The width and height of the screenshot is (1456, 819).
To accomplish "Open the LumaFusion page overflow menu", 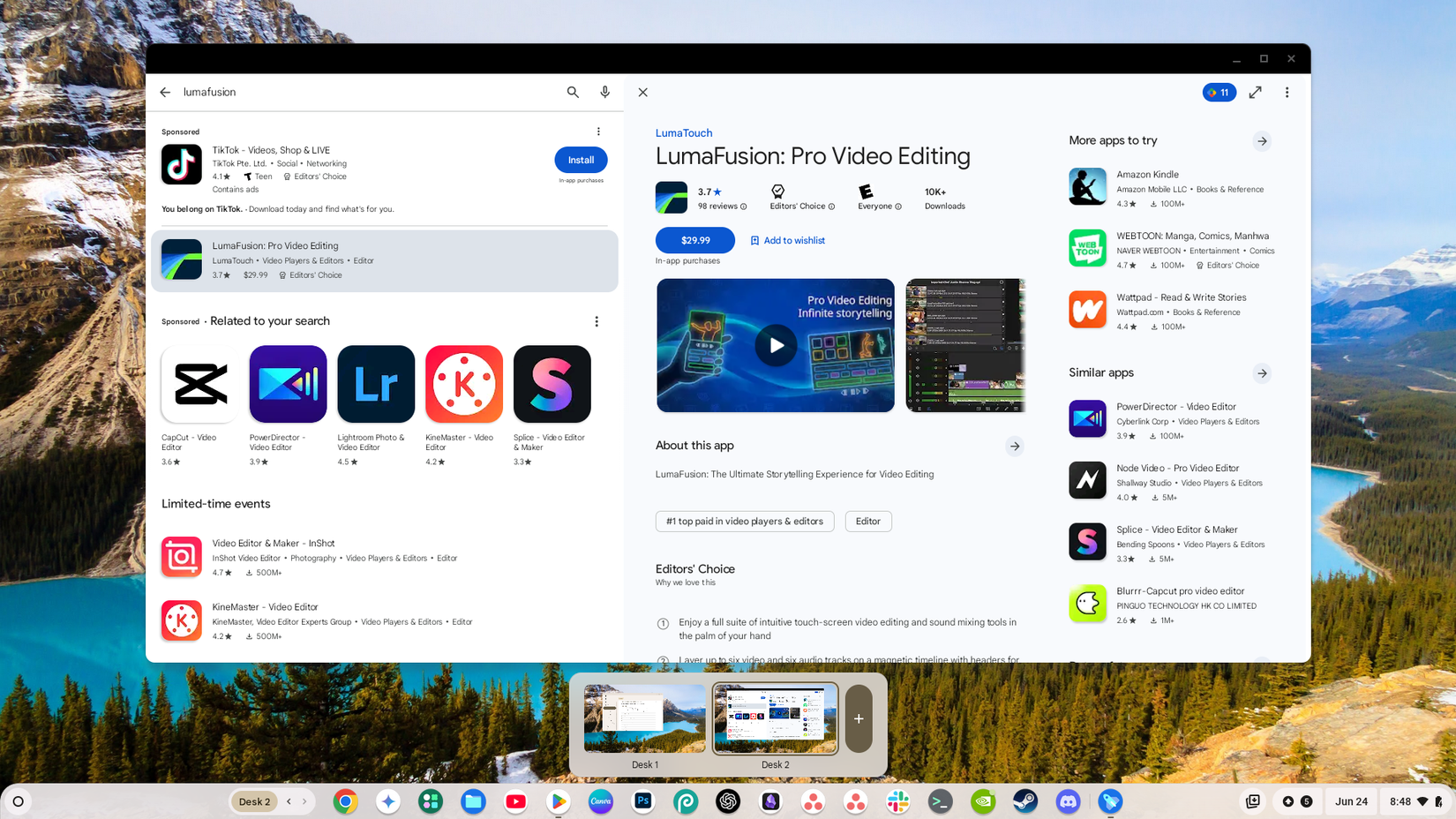I will (1287, 92).
